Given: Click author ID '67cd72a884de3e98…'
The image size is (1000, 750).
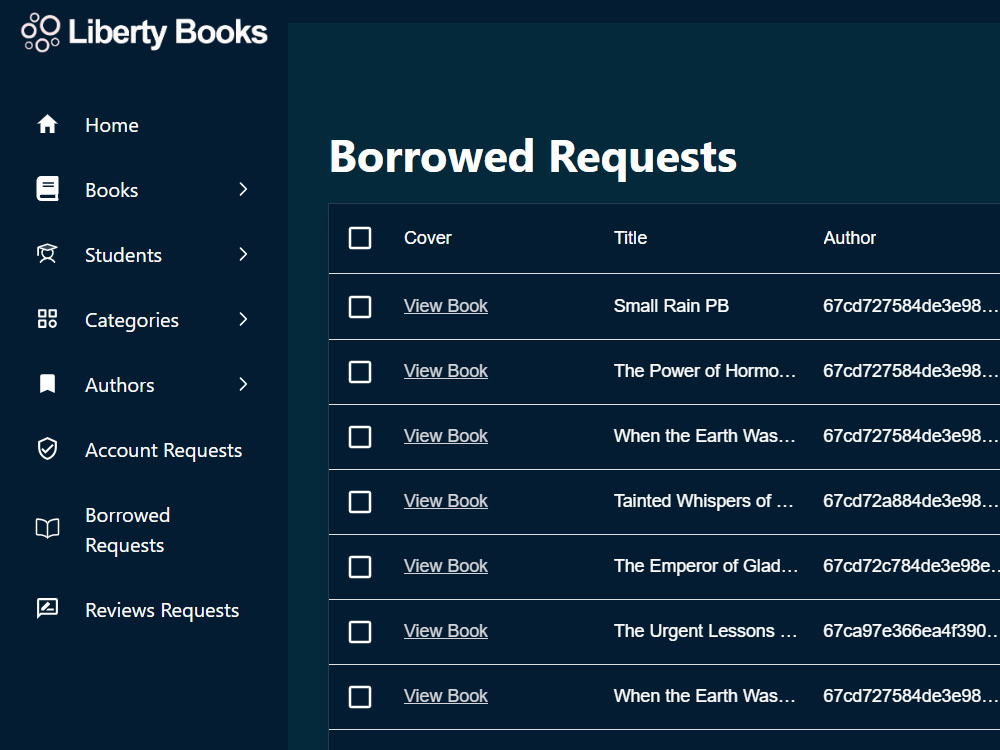Looking at the screenshot, I should [911, 501].
